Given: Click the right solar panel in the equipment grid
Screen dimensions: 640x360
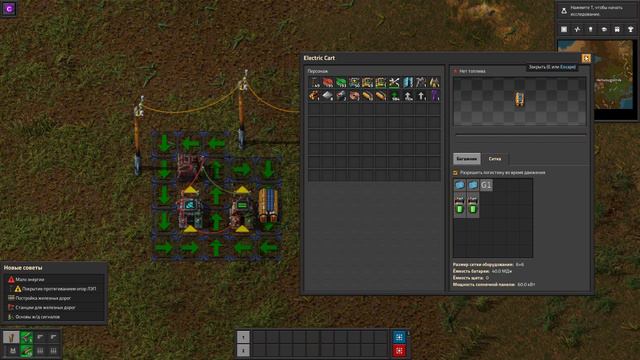Looking at the screenshot, I should [473, 185].
